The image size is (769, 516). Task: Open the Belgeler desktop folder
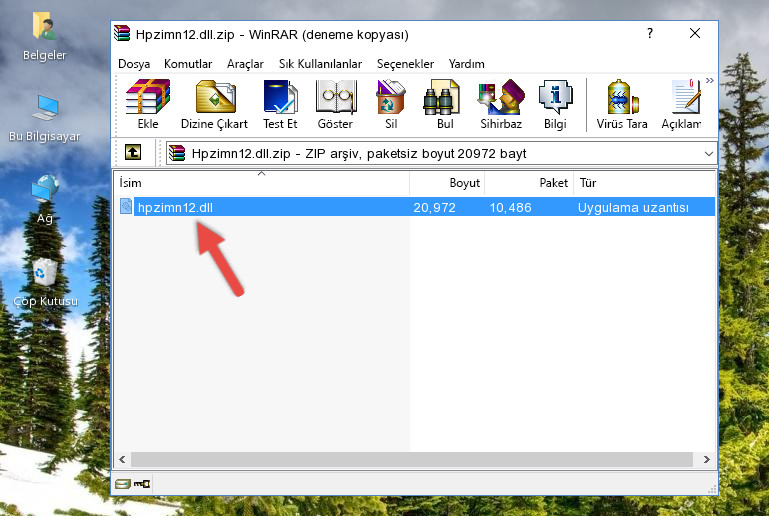click(45, 37)
